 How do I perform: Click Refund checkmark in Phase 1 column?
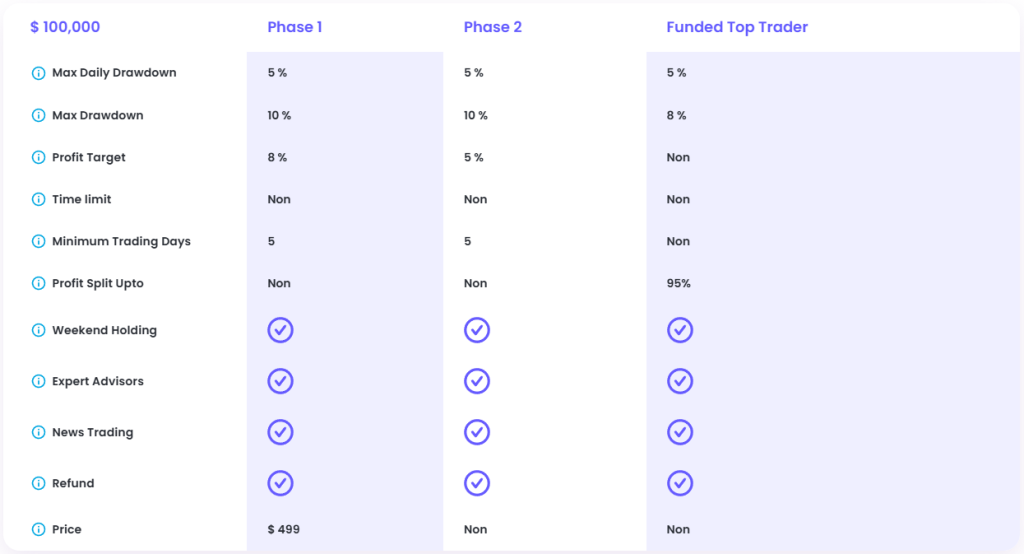(280, 483)
